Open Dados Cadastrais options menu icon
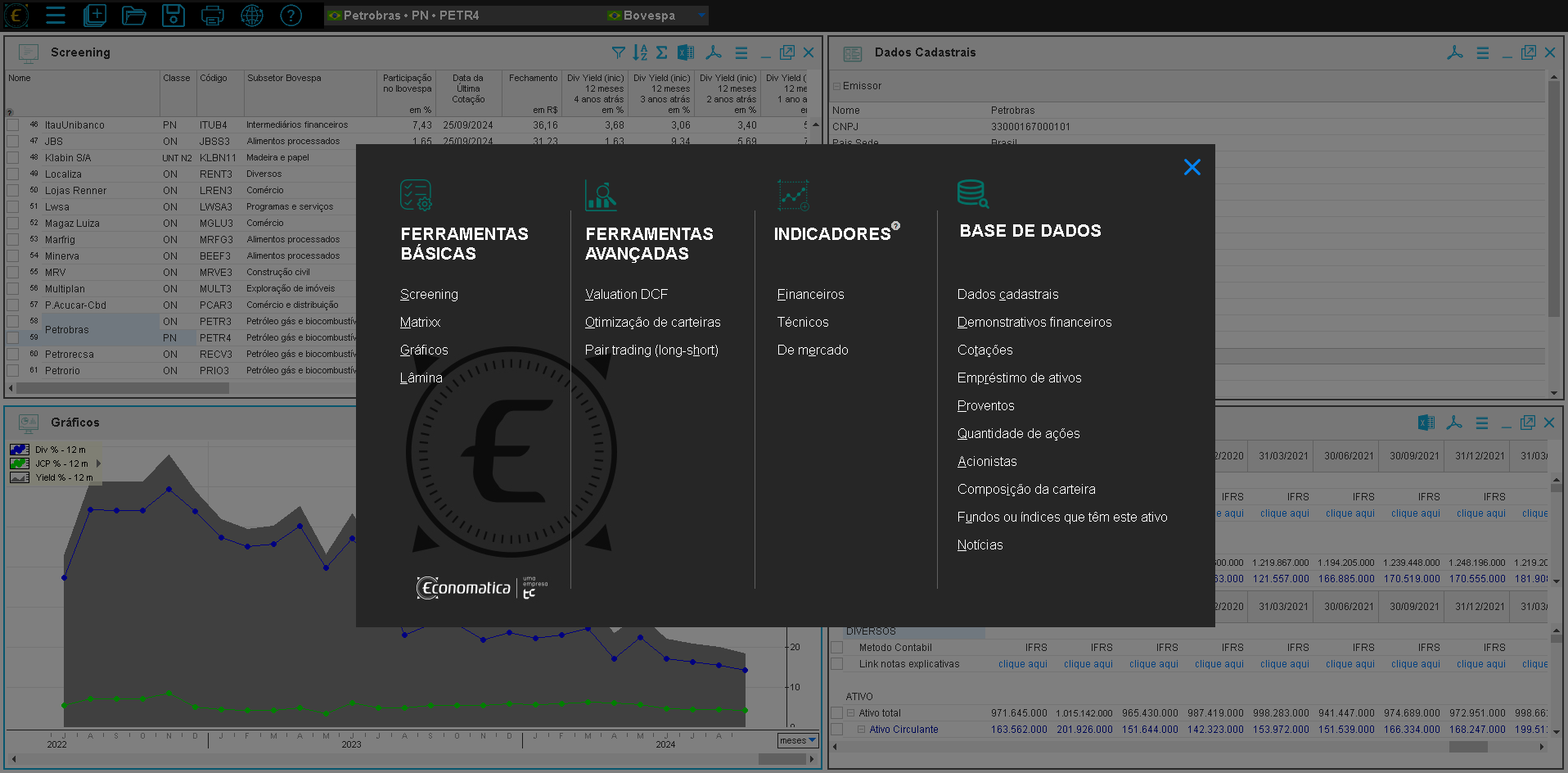 click(x=1483, y=52)
